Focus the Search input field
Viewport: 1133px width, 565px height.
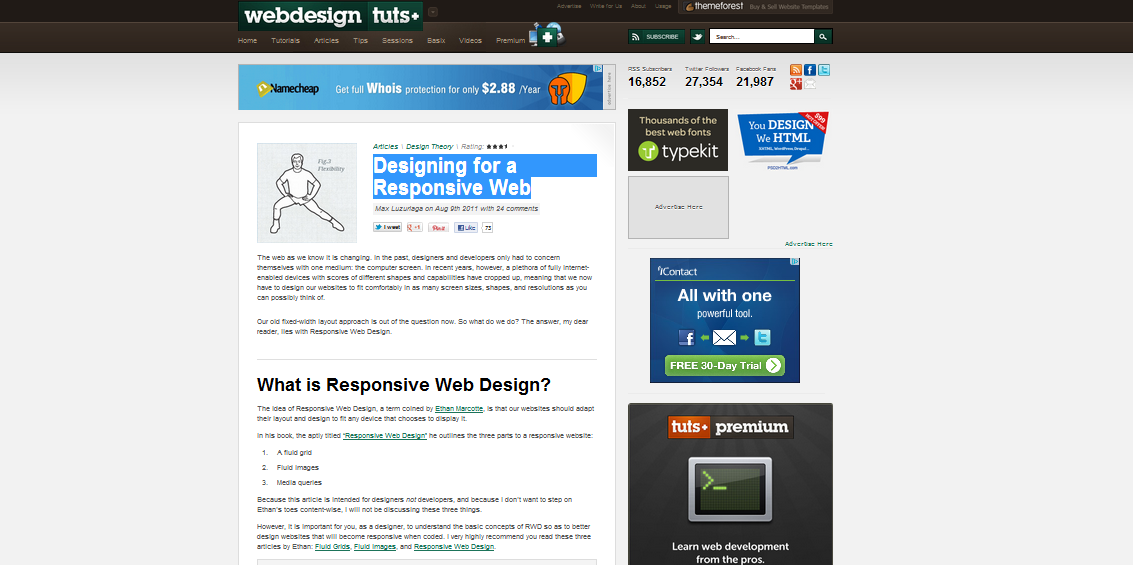coord(761,37)
